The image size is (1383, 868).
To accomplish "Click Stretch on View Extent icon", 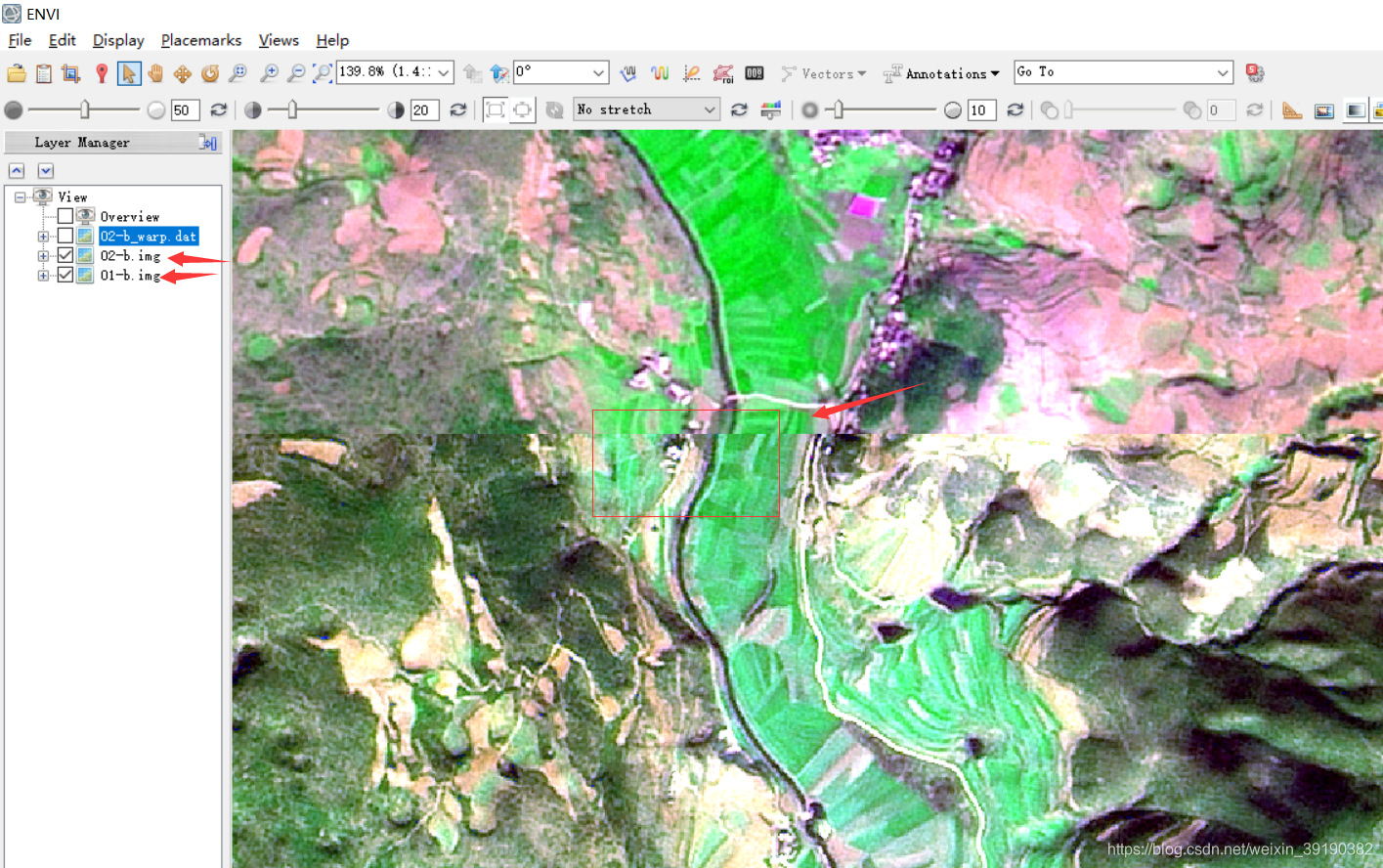I will [523, 109].
